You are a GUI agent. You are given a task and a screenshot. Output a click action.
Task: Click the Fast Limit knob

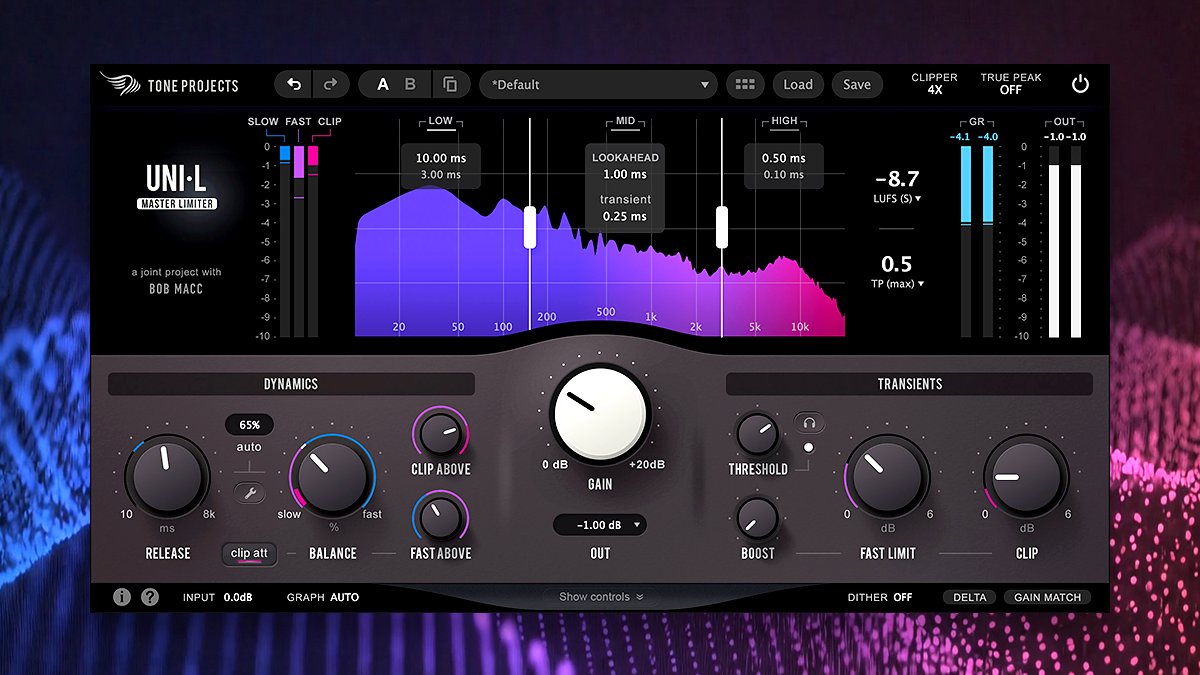coord(888,476)
